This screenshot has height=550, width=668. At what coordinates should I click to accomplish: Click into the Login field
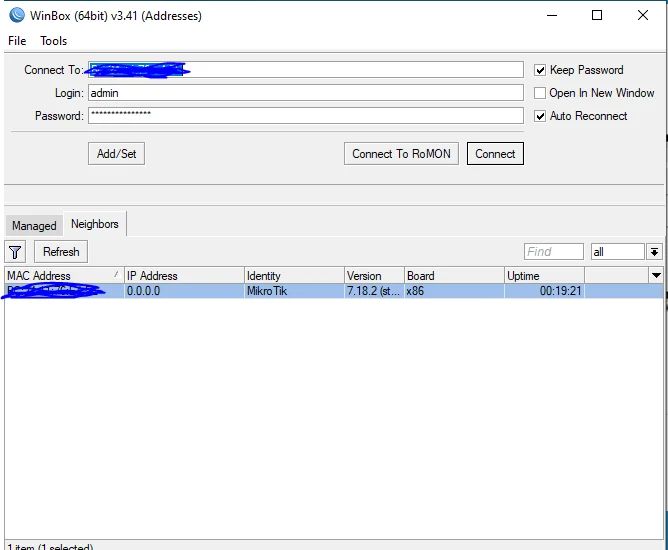[x=306, y=93]
